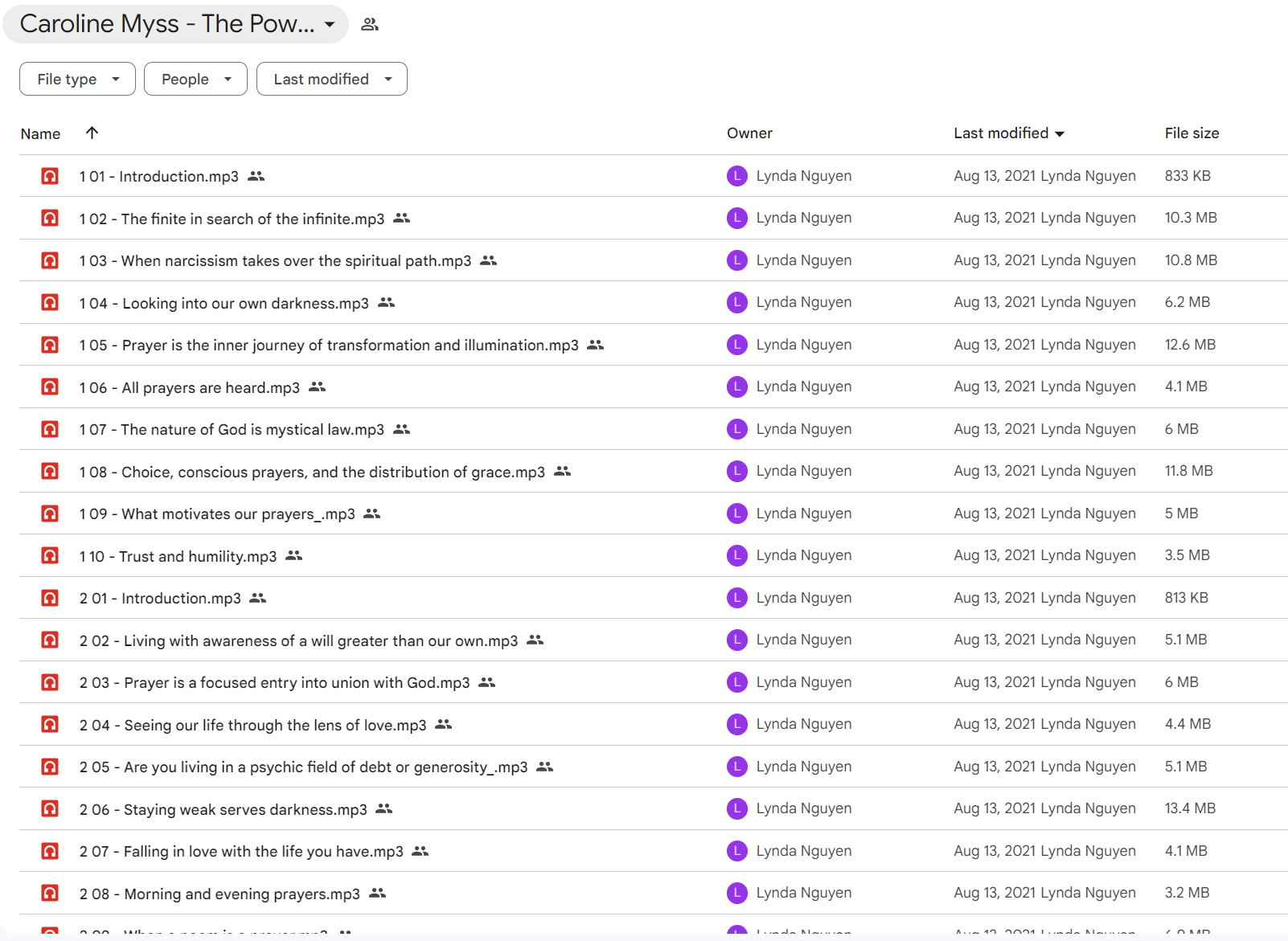
Task: Click audio icon of 1 03 - When narcissism
Action: coord(50,260)
